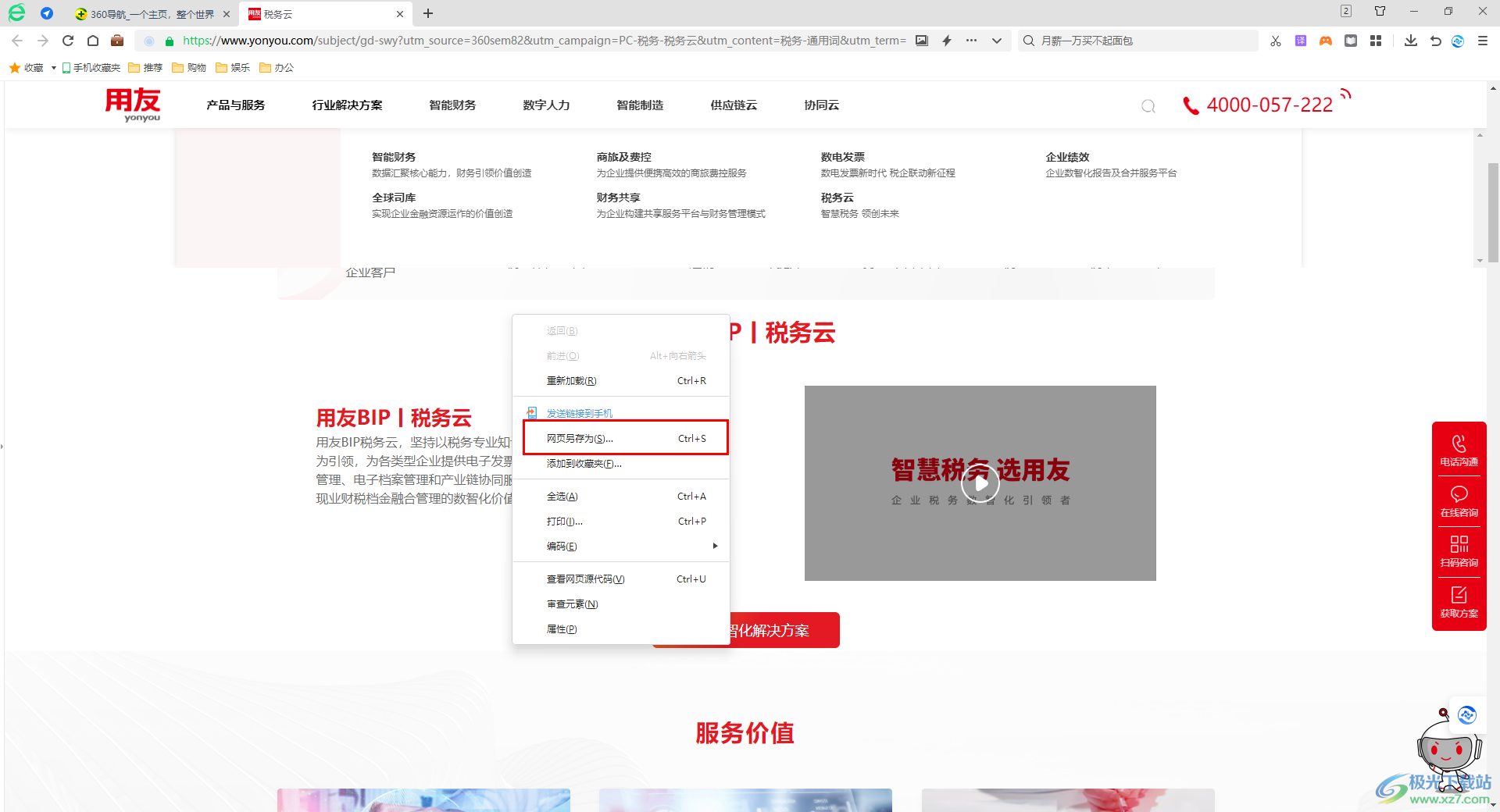
Task: Open the hamburger main menu
Action: coord(1483,41)
